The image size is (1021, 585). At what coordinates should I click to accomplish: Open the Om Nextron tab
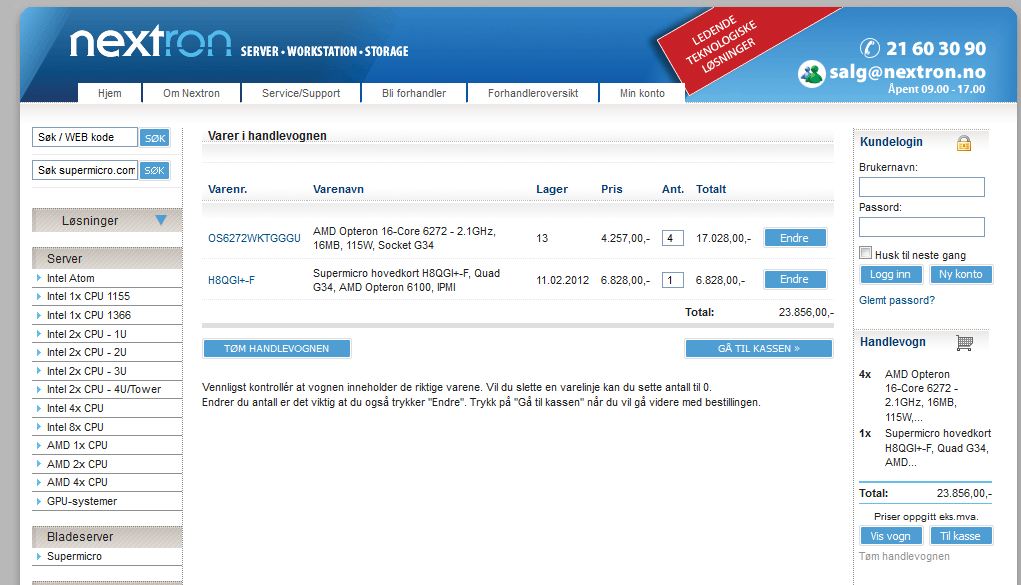point(191,93)
